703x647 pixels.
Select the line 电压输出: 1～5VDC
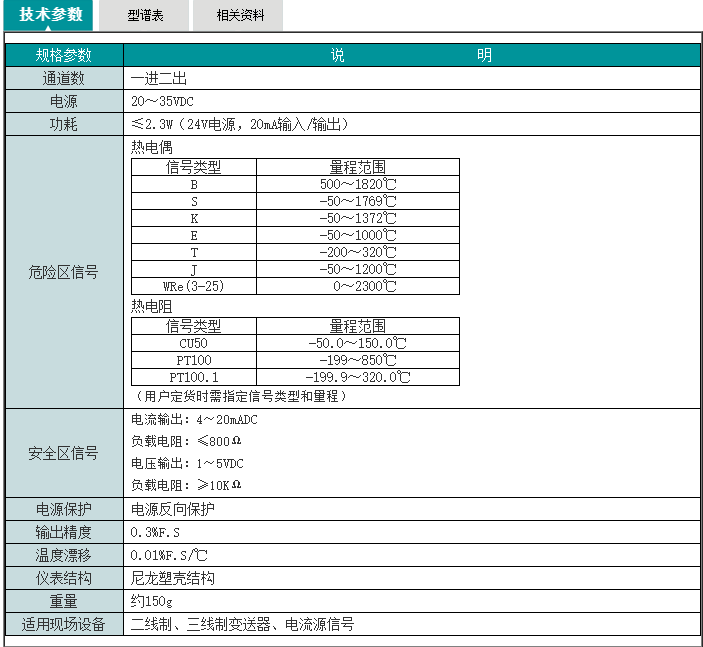tap(187, 464)
